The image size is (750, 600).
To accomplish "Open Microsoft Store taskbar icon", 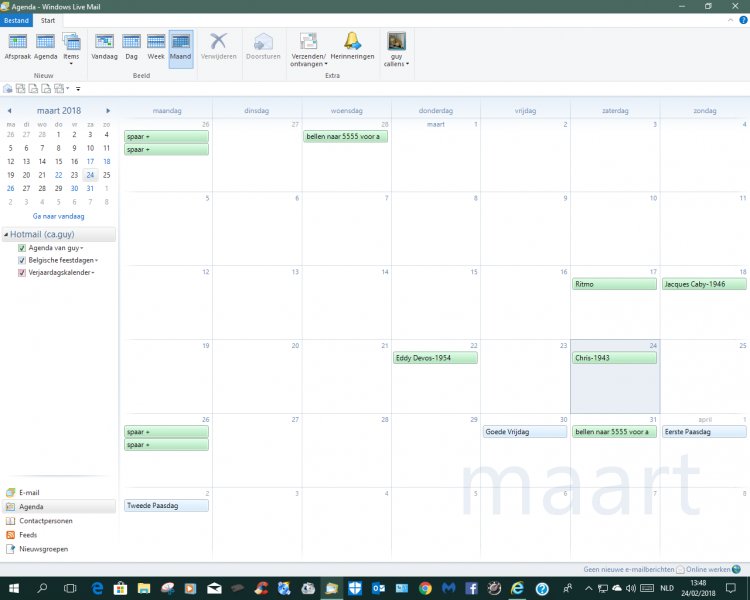I will click(x=121, y=588).
